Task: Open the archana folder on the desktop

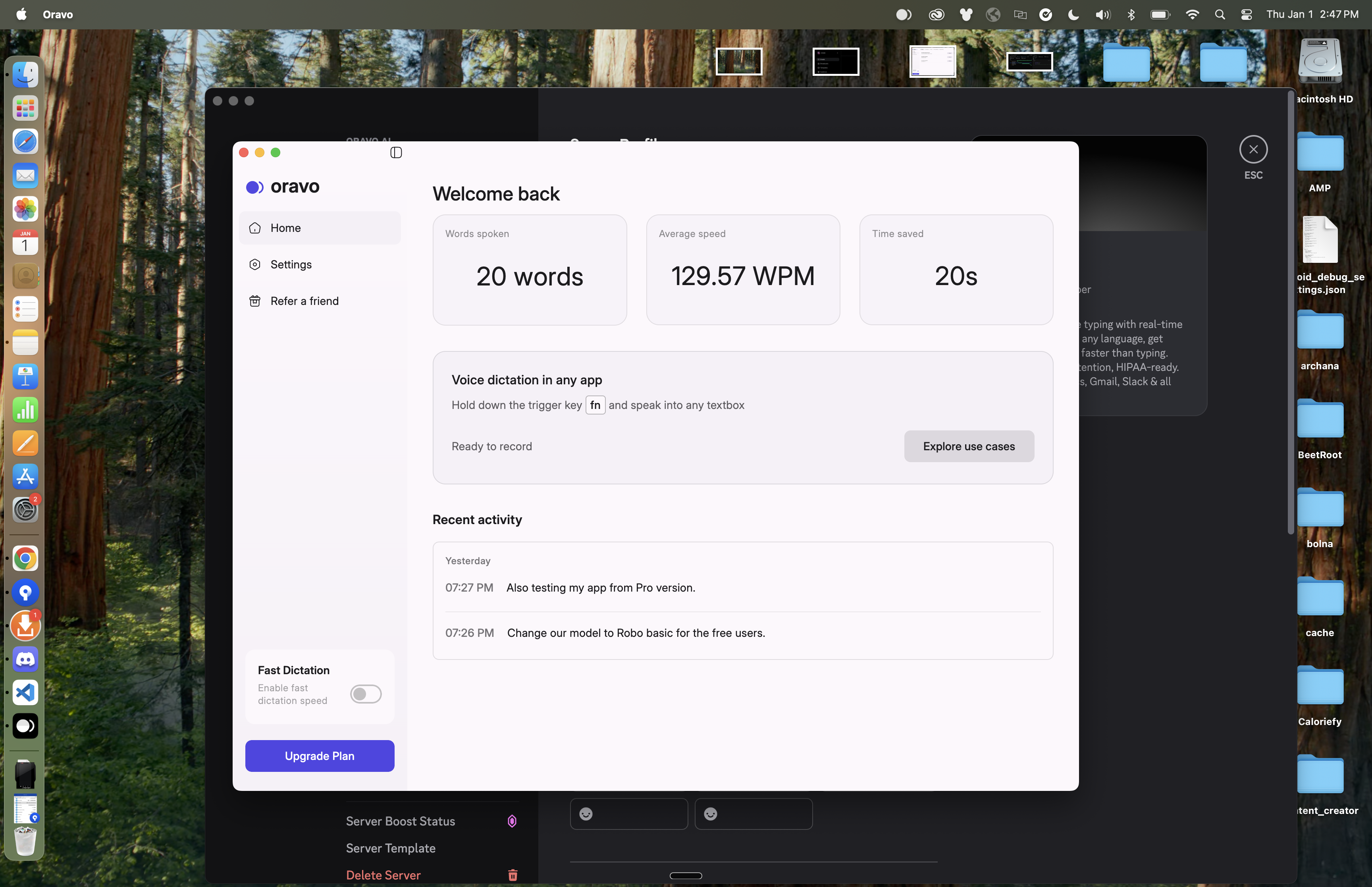Action: pyautogui.click(x=1320, y=331)
